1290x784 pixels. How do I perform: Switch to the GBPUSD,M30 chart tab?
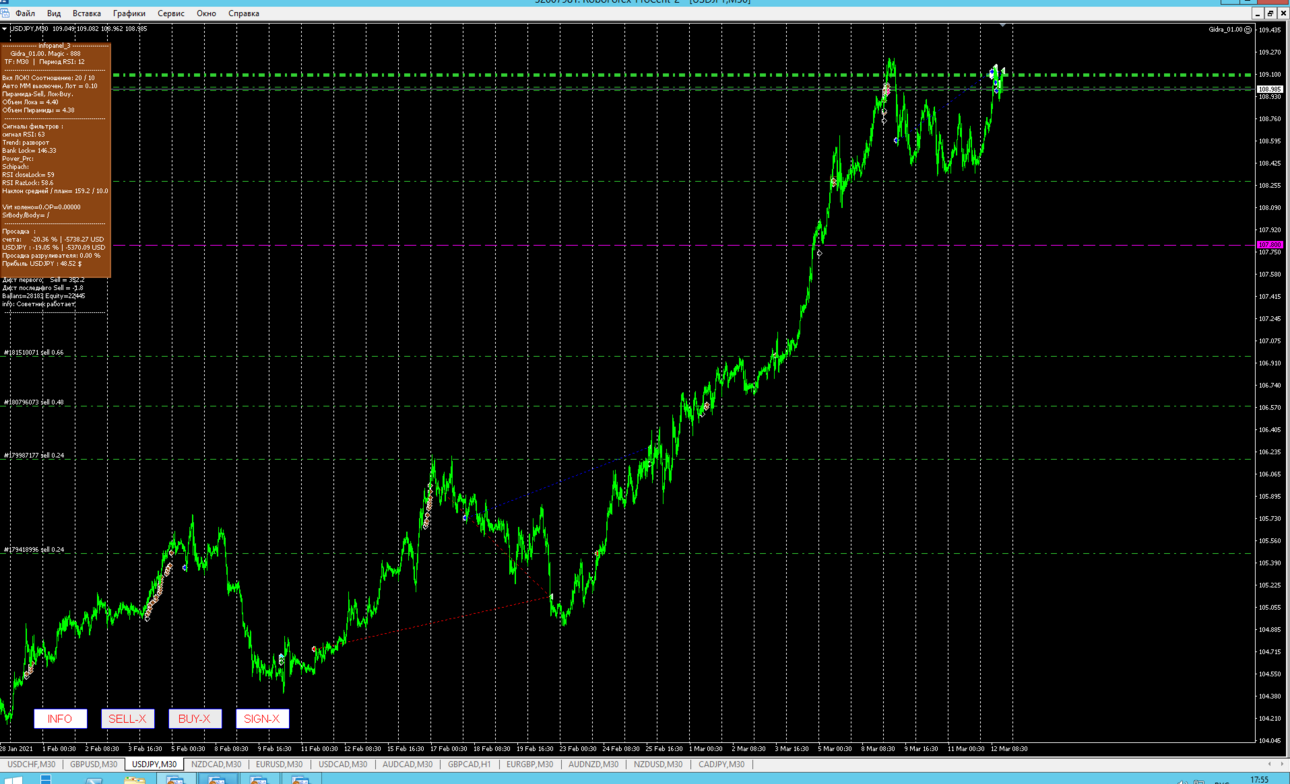[94, 765]
